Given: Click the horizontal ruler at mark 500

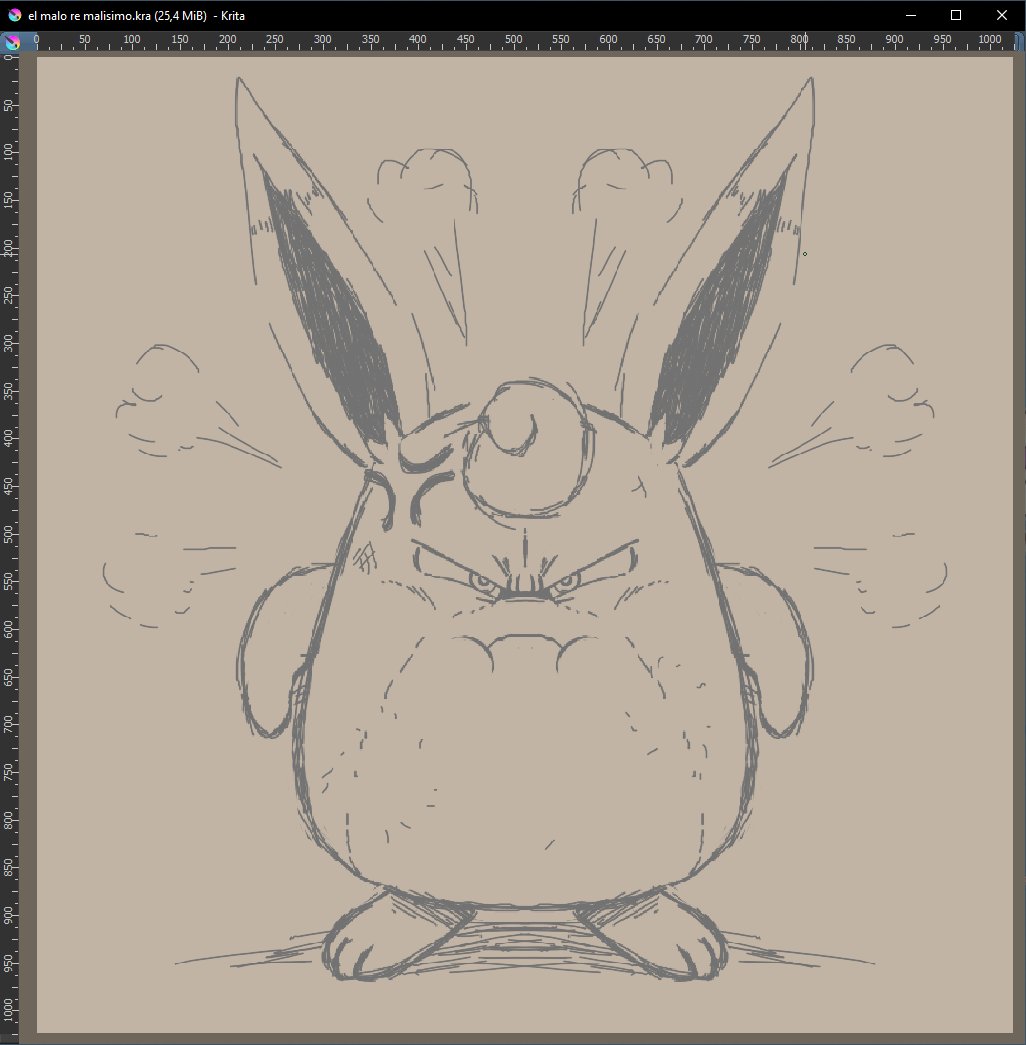Looking at the screenshot, I should 513,41.
